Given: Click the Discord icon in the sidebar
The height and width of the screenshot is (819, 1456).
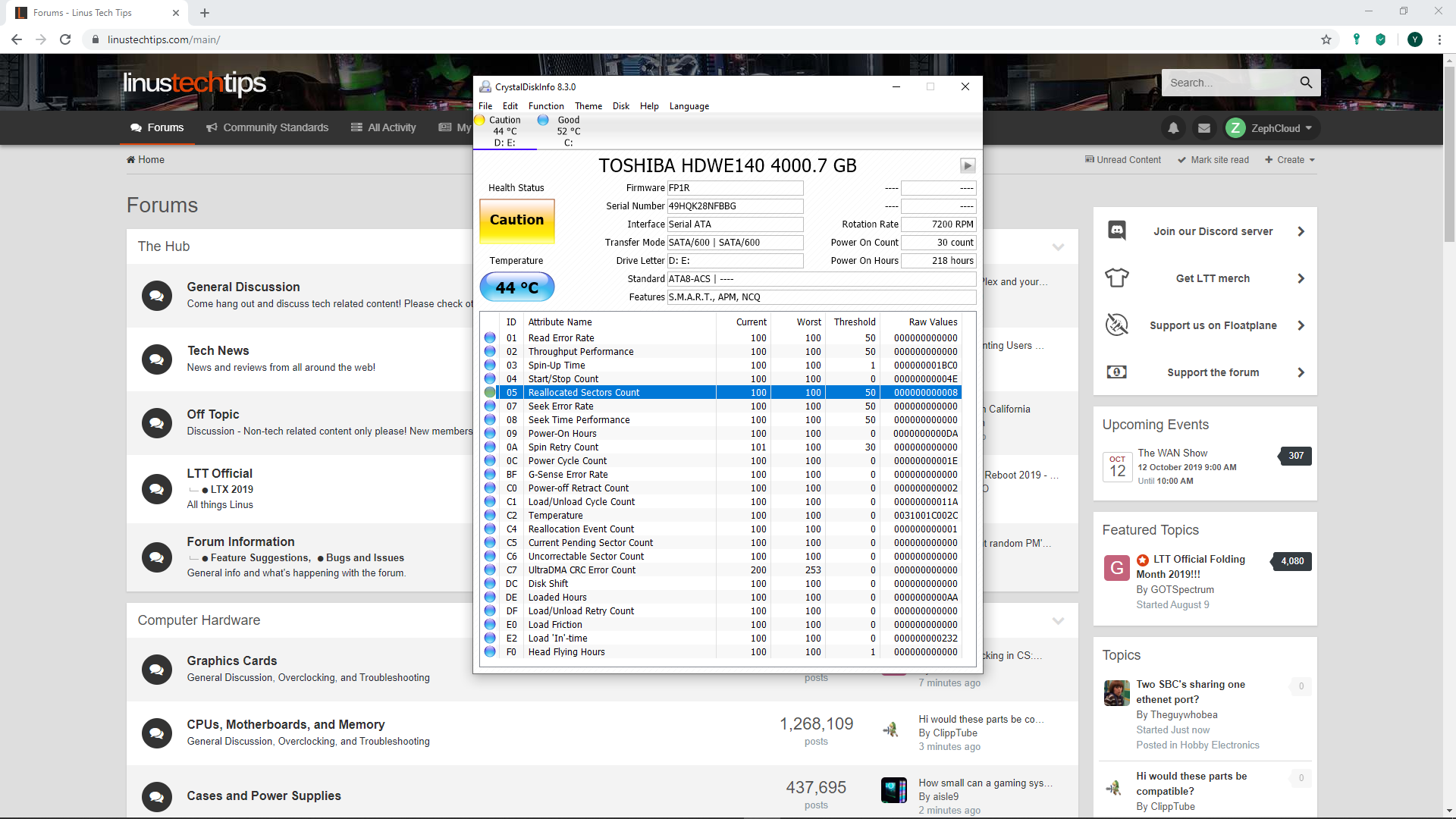Looking at the screenshot, I should 1117,231.
